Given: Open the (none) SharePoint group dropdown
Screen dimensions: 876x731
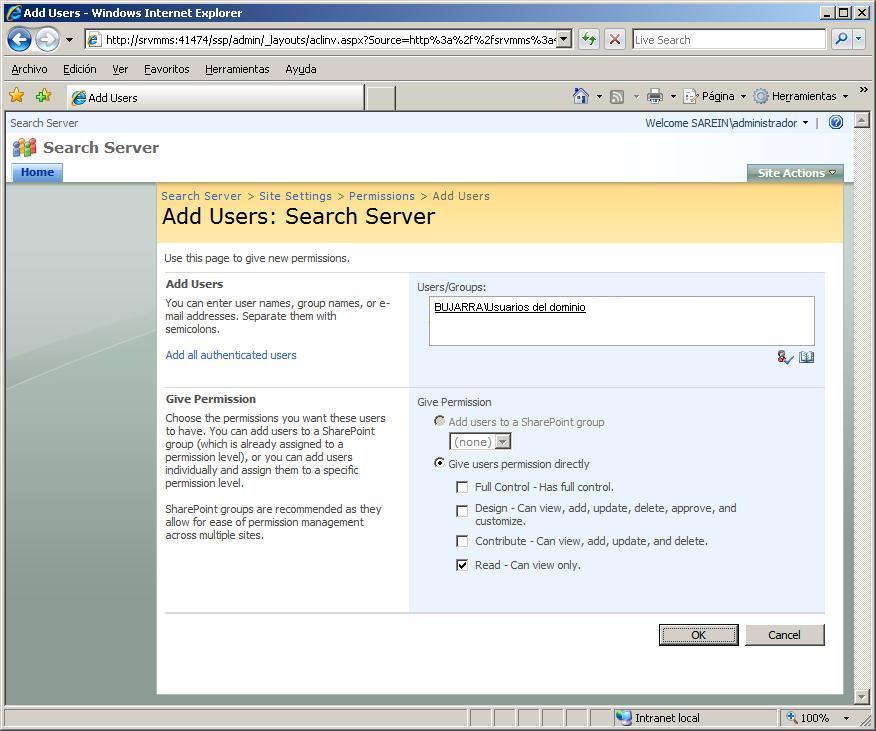Looking at the screenshot, I should click(480, 442).
